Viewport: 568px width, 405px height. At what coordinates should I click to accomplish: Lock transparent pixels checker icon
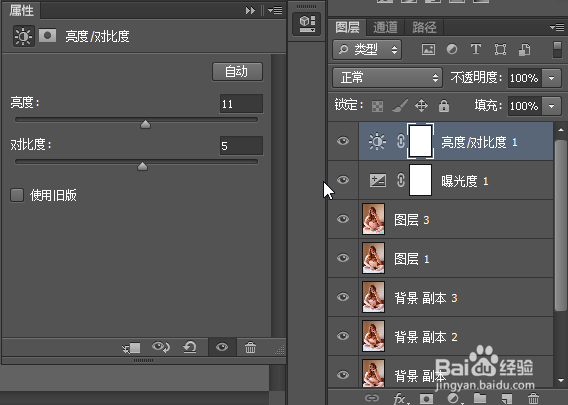(377, 106)
